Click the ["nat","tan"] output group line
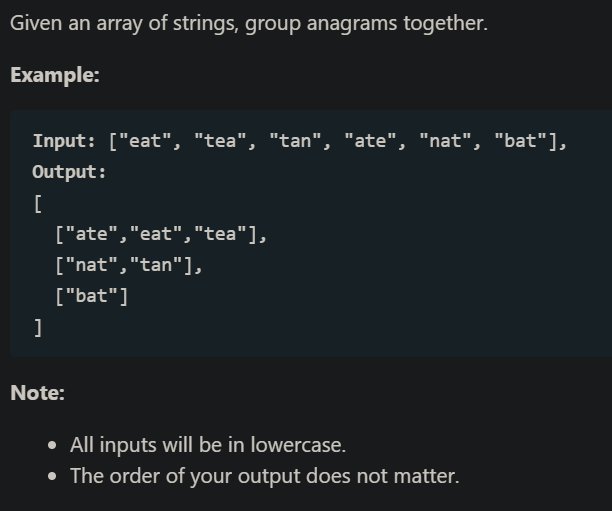 coord(130,265)
